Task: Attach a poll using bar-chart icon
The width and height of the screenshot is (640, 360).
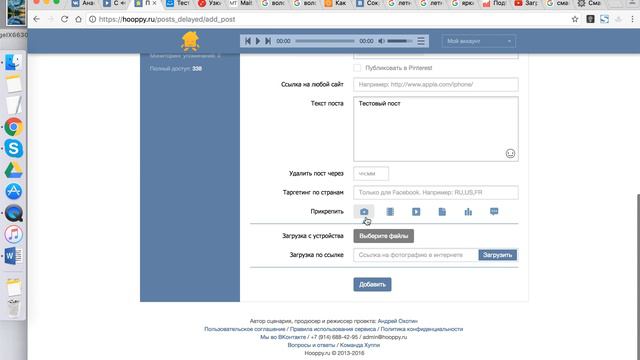Action: click(x=468, y=211)
